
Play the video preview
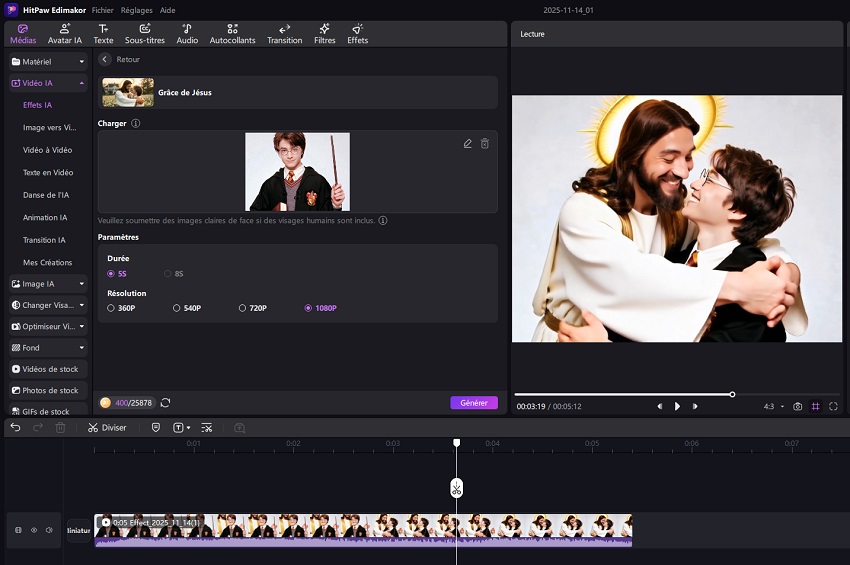point(677,406)
